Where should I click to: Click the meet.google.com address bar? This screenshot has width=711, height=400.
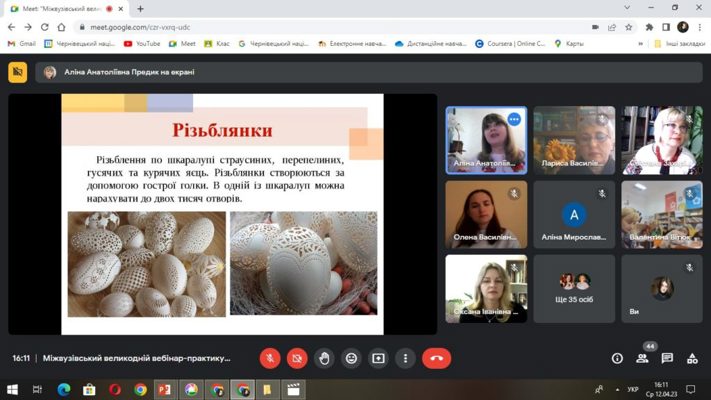coord(331,27)
